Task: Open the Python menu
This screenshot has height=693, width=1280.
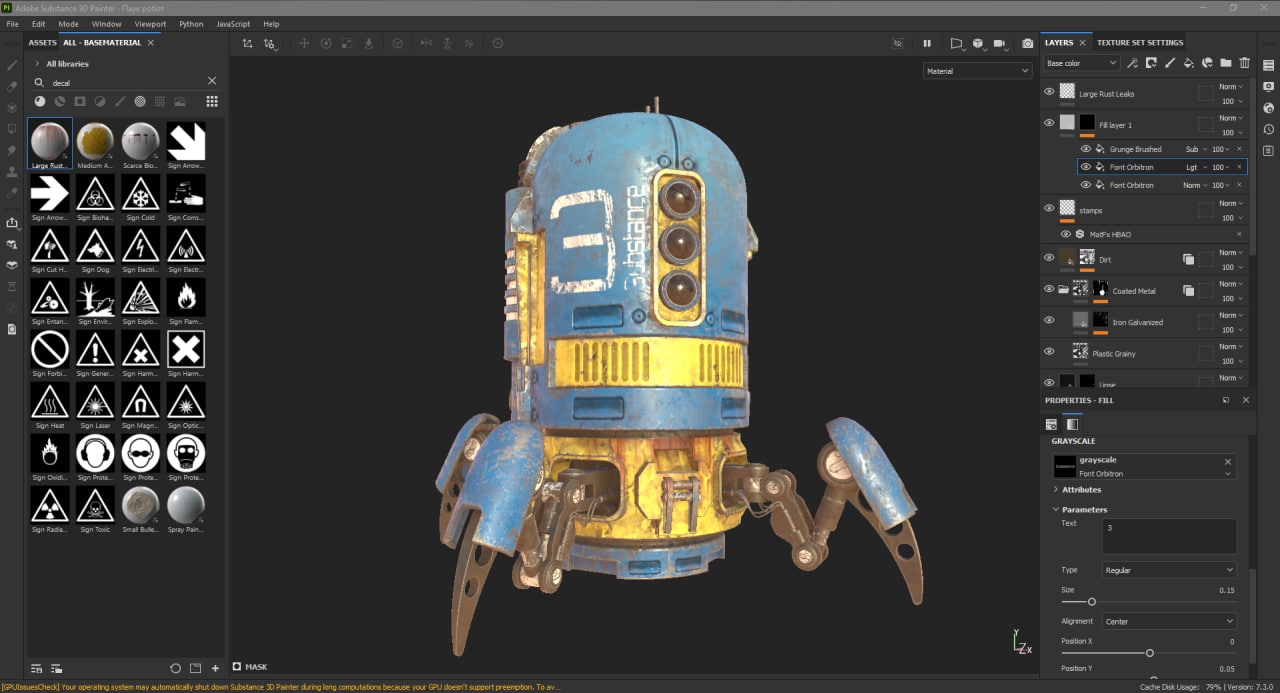Action: coord(191,24)
